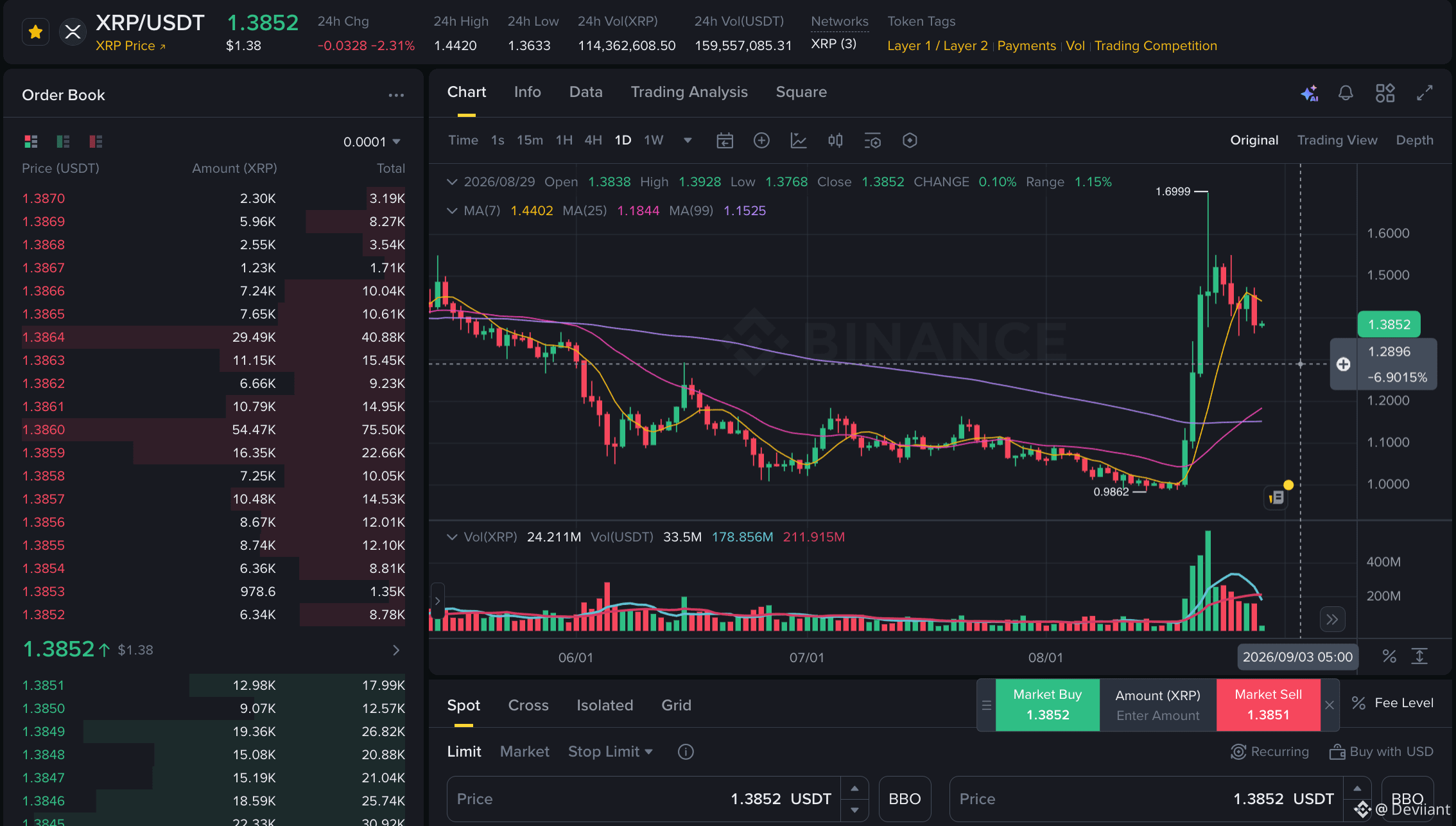This screenshot has width=1456, height=826.
Task: Toggle auto-fit price scale icon
Action: click(x=1419, y=656)
